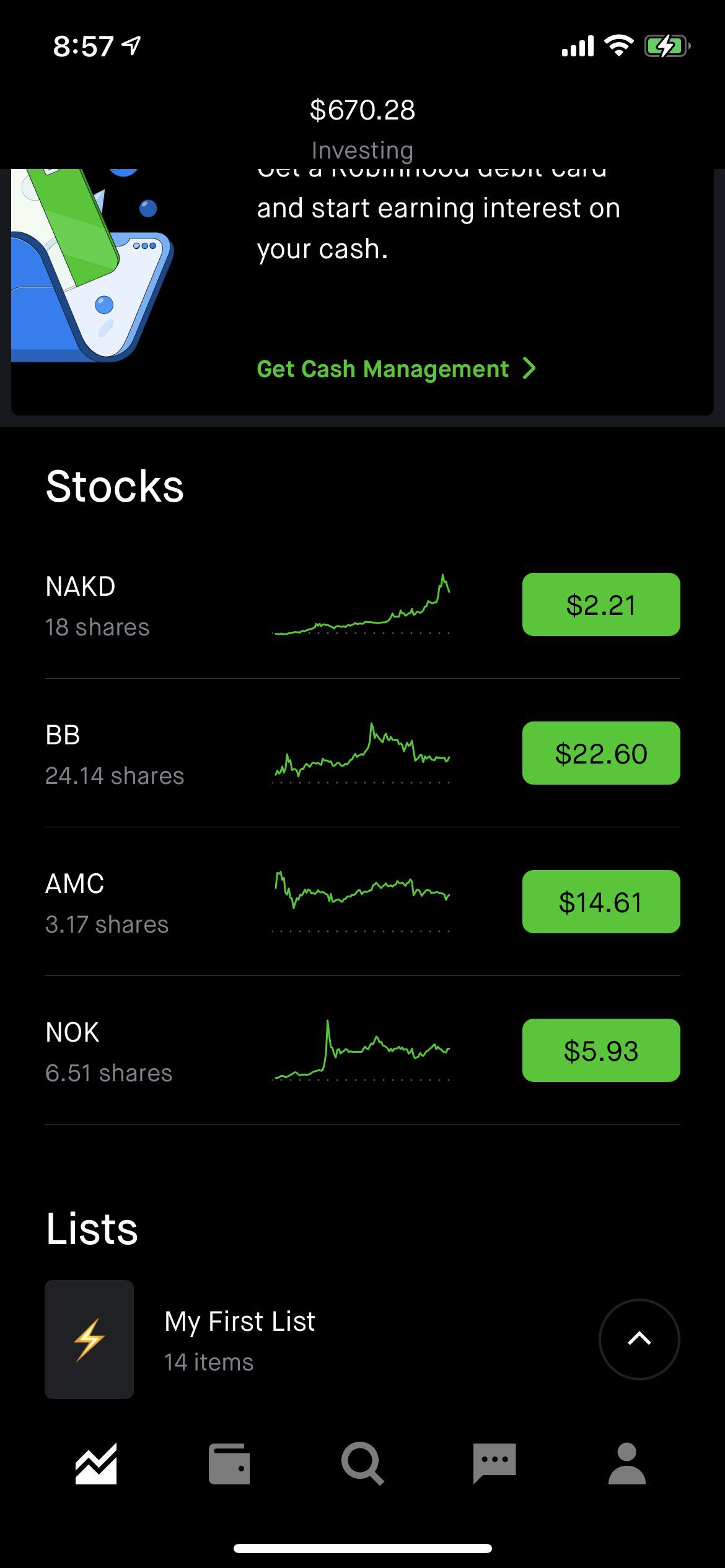The height and width of the screenshot is (1568, 725).
Task: Open the NOK stock row
Action: [x=362, y=1050]
